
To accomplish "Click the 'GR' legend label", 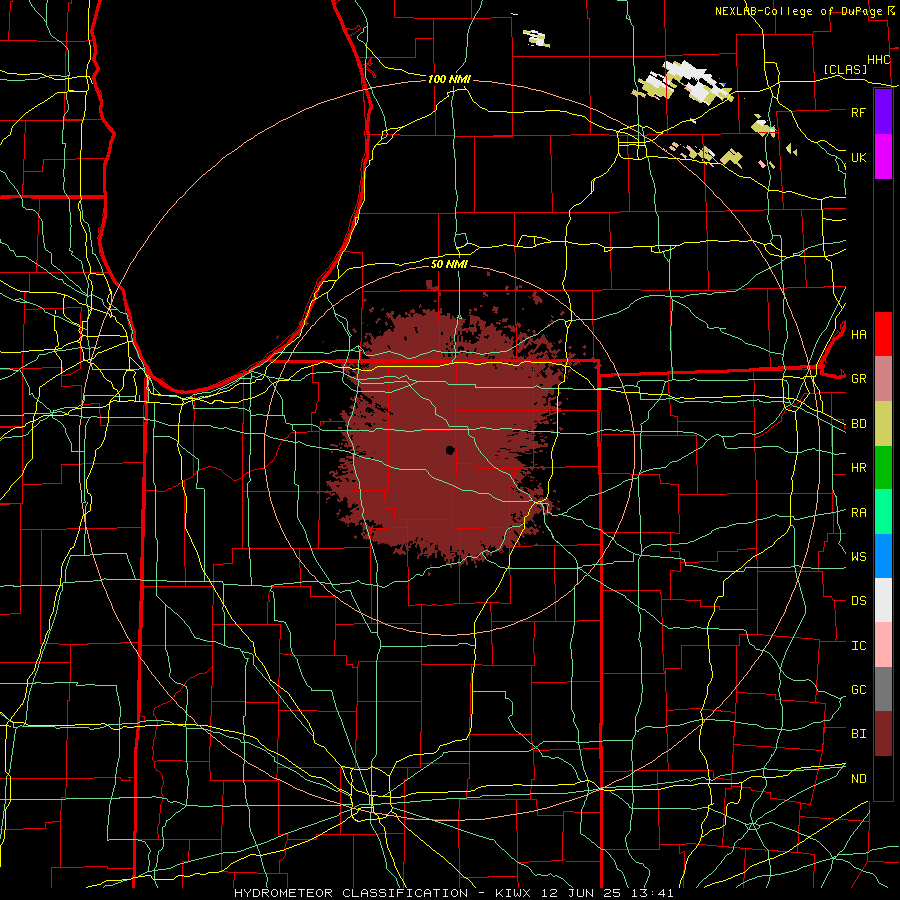I will (x=858, y=379).
